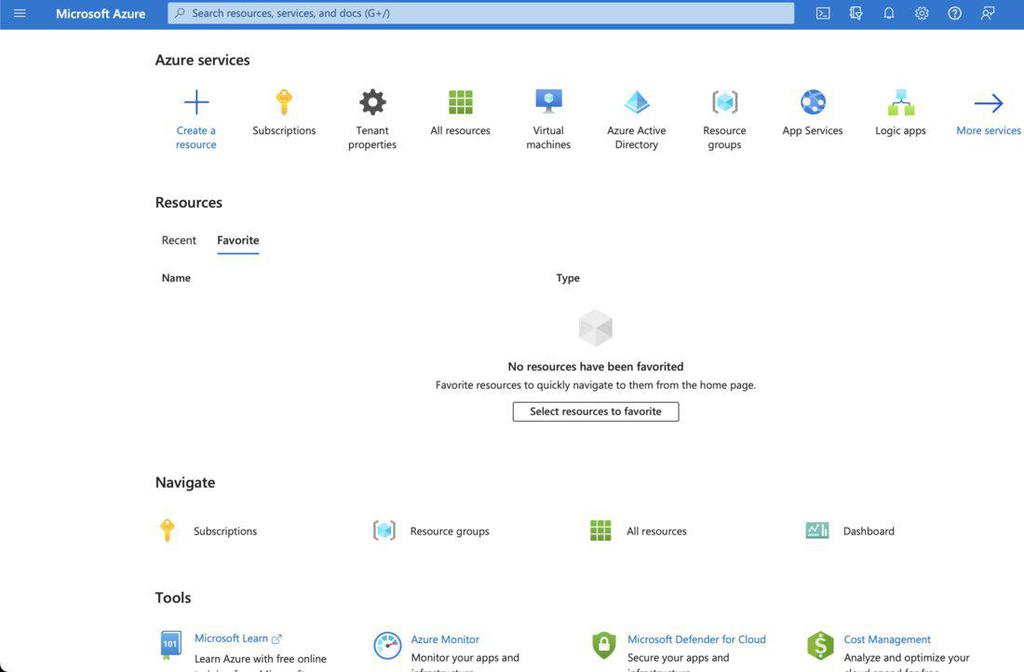The image size is (1024, 672).
Task: Open Azure Active Directory
Action: tap(636, 100)
